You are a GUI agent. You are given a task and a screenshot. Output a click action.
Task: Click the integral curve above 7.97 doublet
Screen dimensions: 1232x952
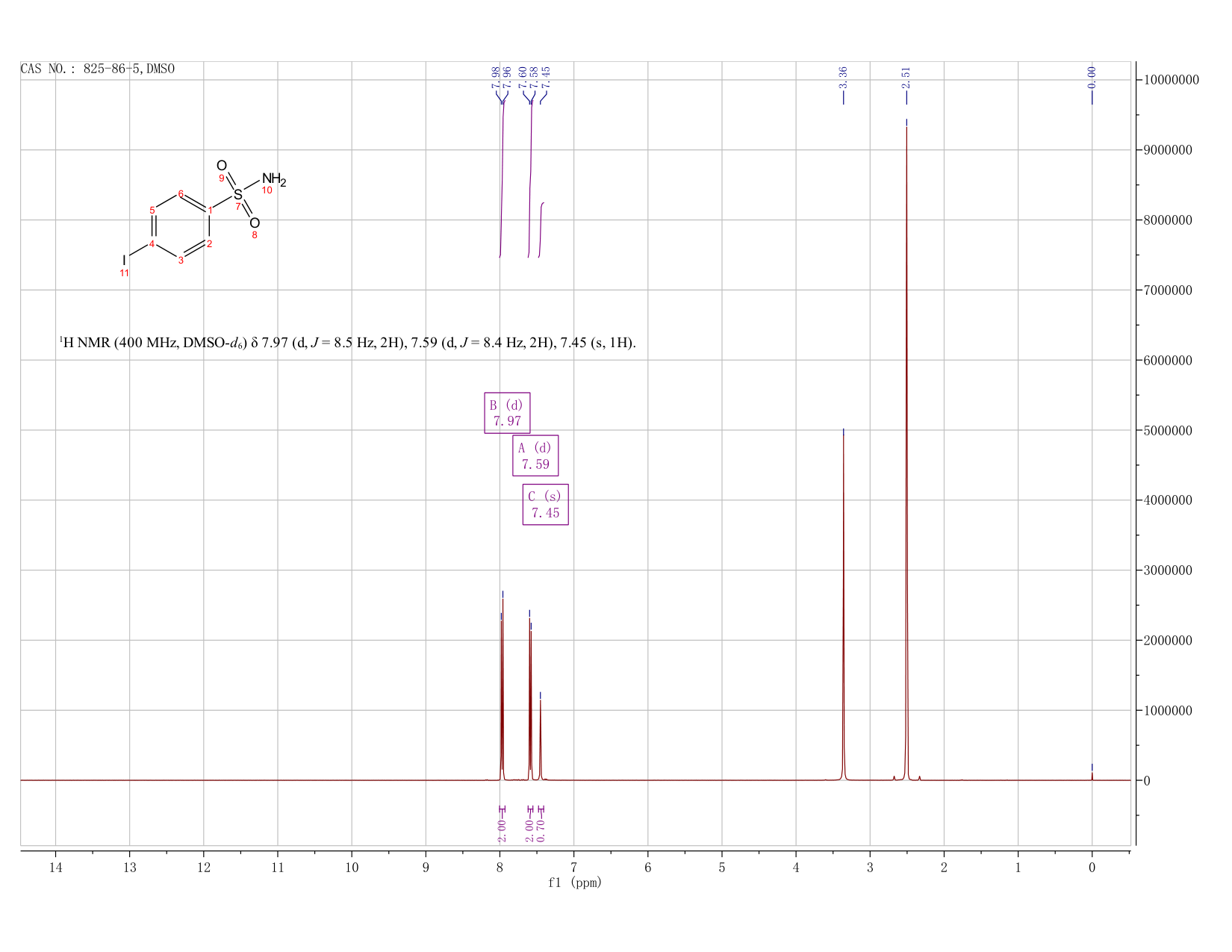(x=503, y=179)
